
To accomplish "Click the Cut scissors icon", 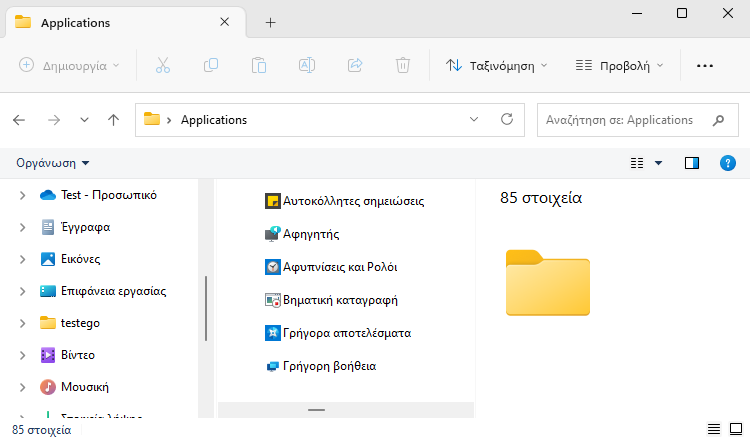I will pyautogui.click(x=163, y=65).
